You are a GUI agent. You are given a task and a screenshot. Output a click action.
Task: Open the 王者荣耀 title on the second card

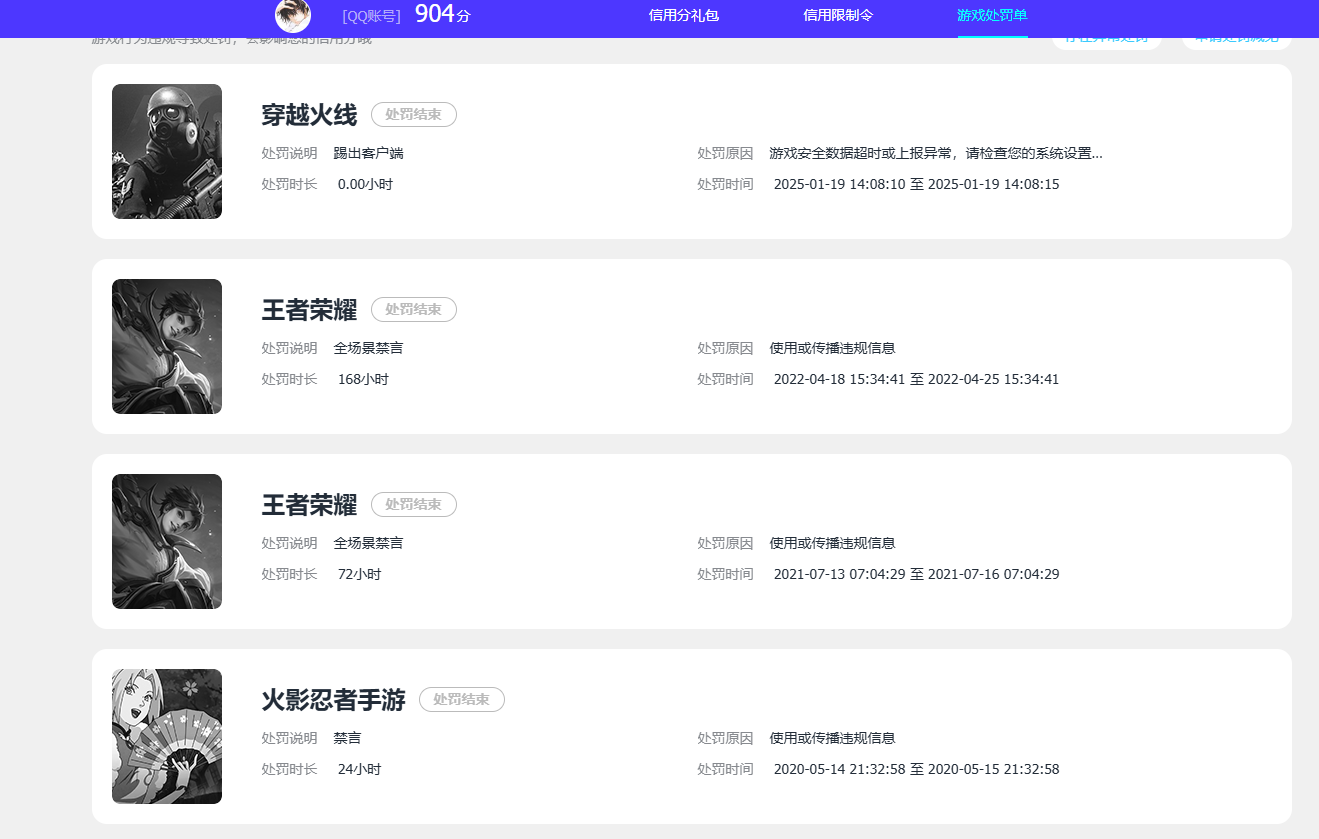click(309, 504)
